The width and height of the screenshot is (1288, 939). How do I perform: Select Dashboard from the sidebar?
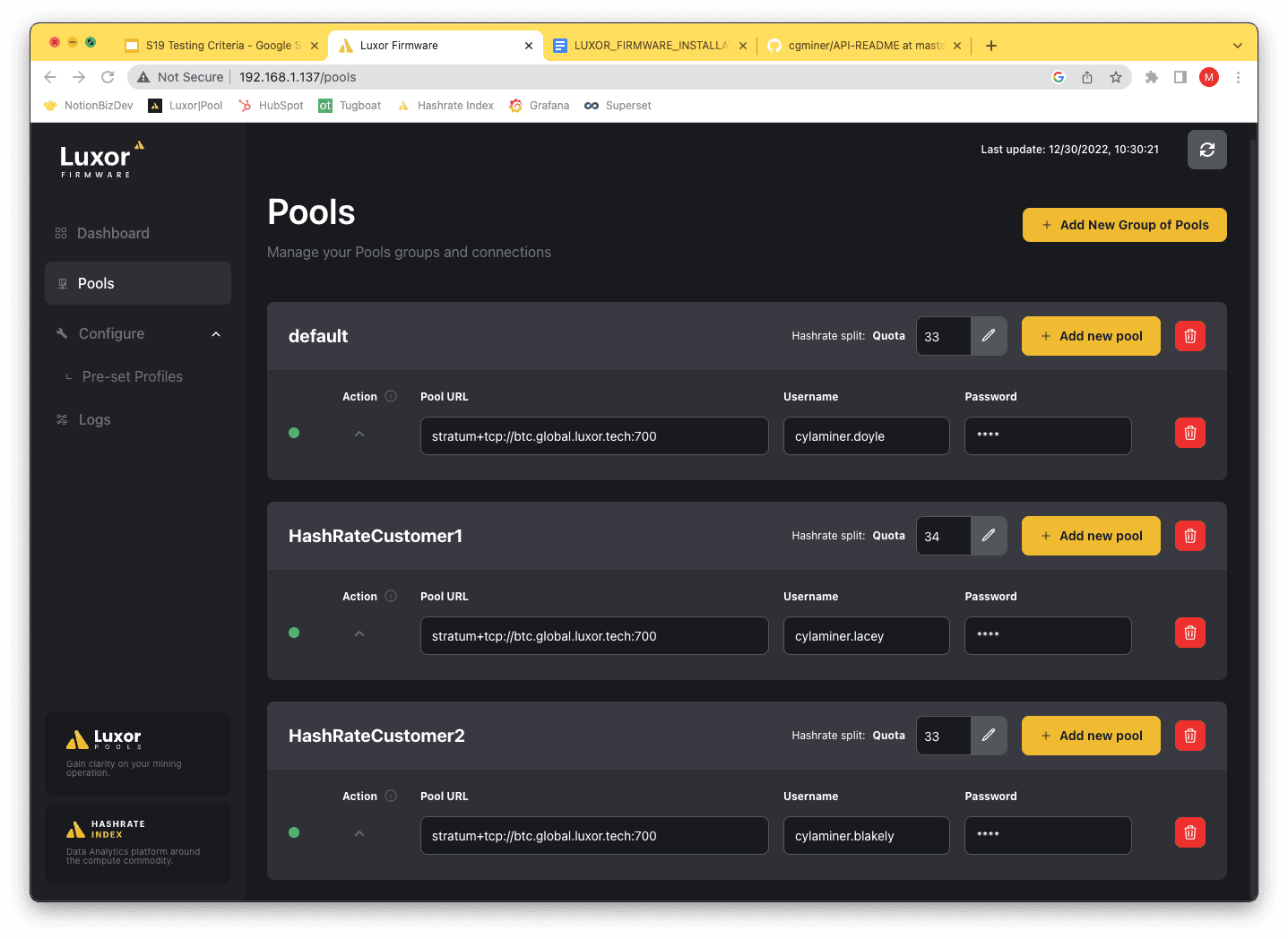tap(113, 233)
